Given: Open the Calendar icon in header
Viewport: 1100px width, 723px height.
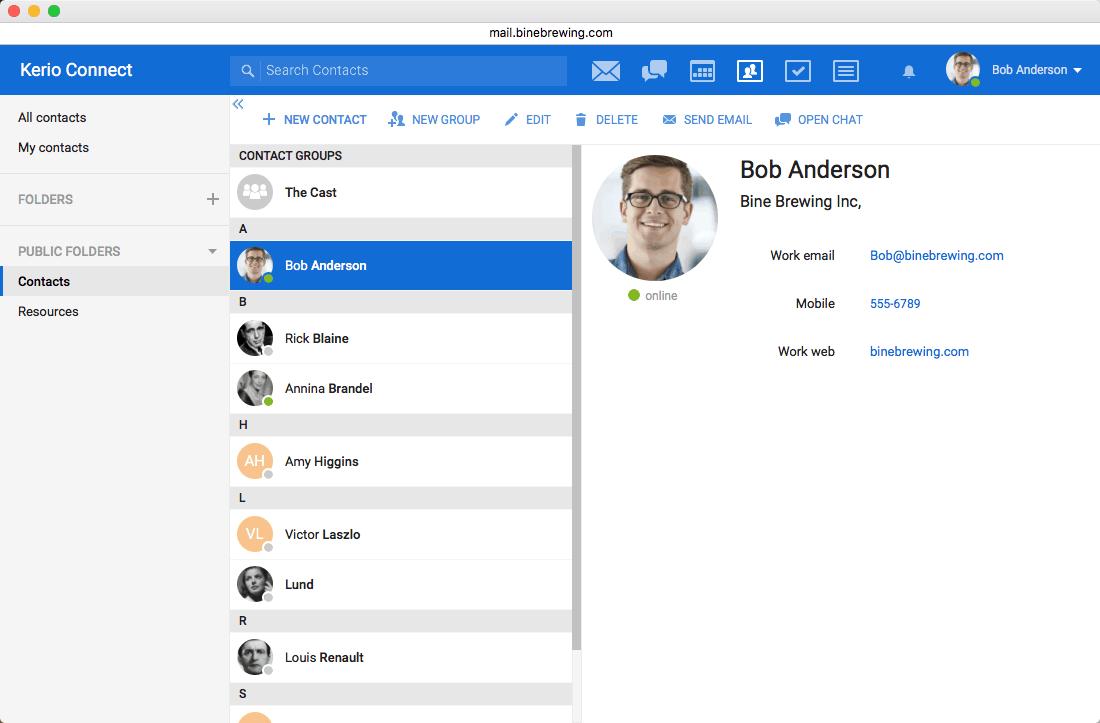Looking at the screenshot, I should coord(702,71).
